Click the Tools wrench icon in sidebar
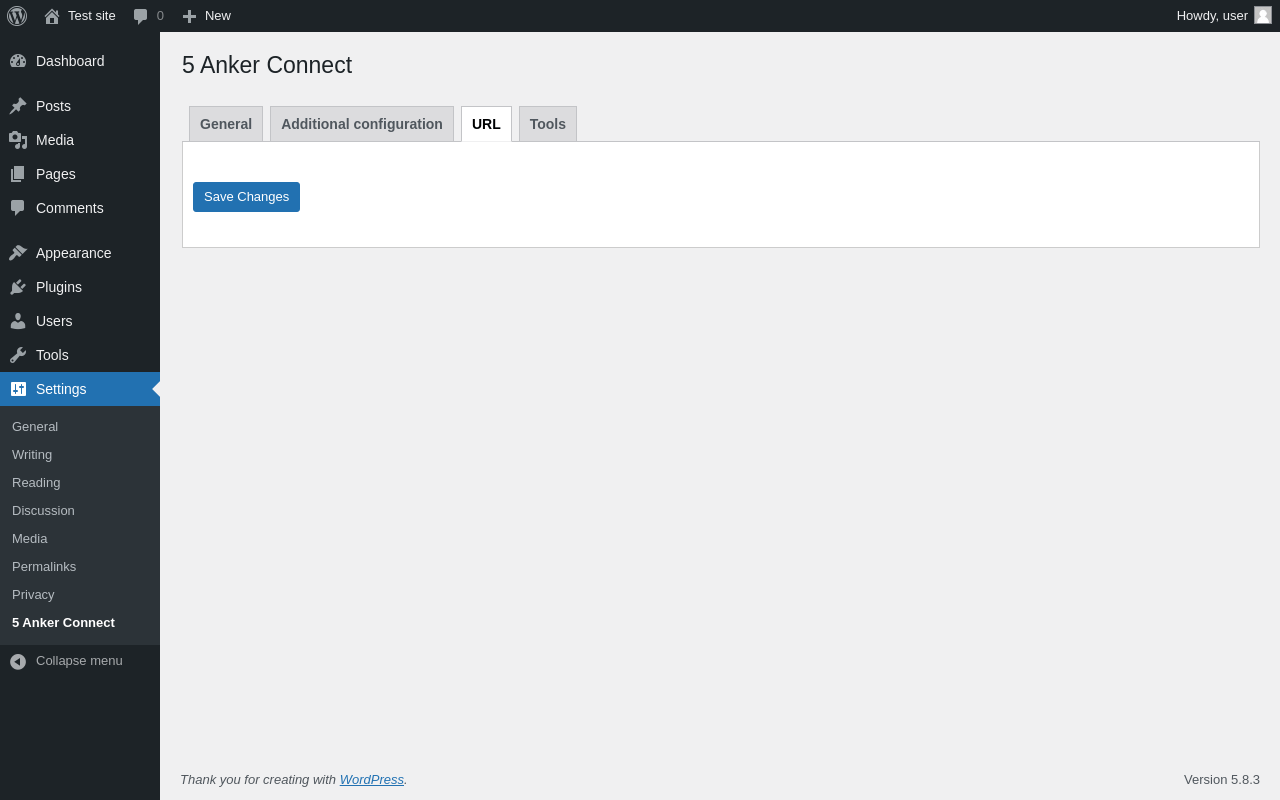Viewport: 1280px width, 800px height. tap(18, 355)
